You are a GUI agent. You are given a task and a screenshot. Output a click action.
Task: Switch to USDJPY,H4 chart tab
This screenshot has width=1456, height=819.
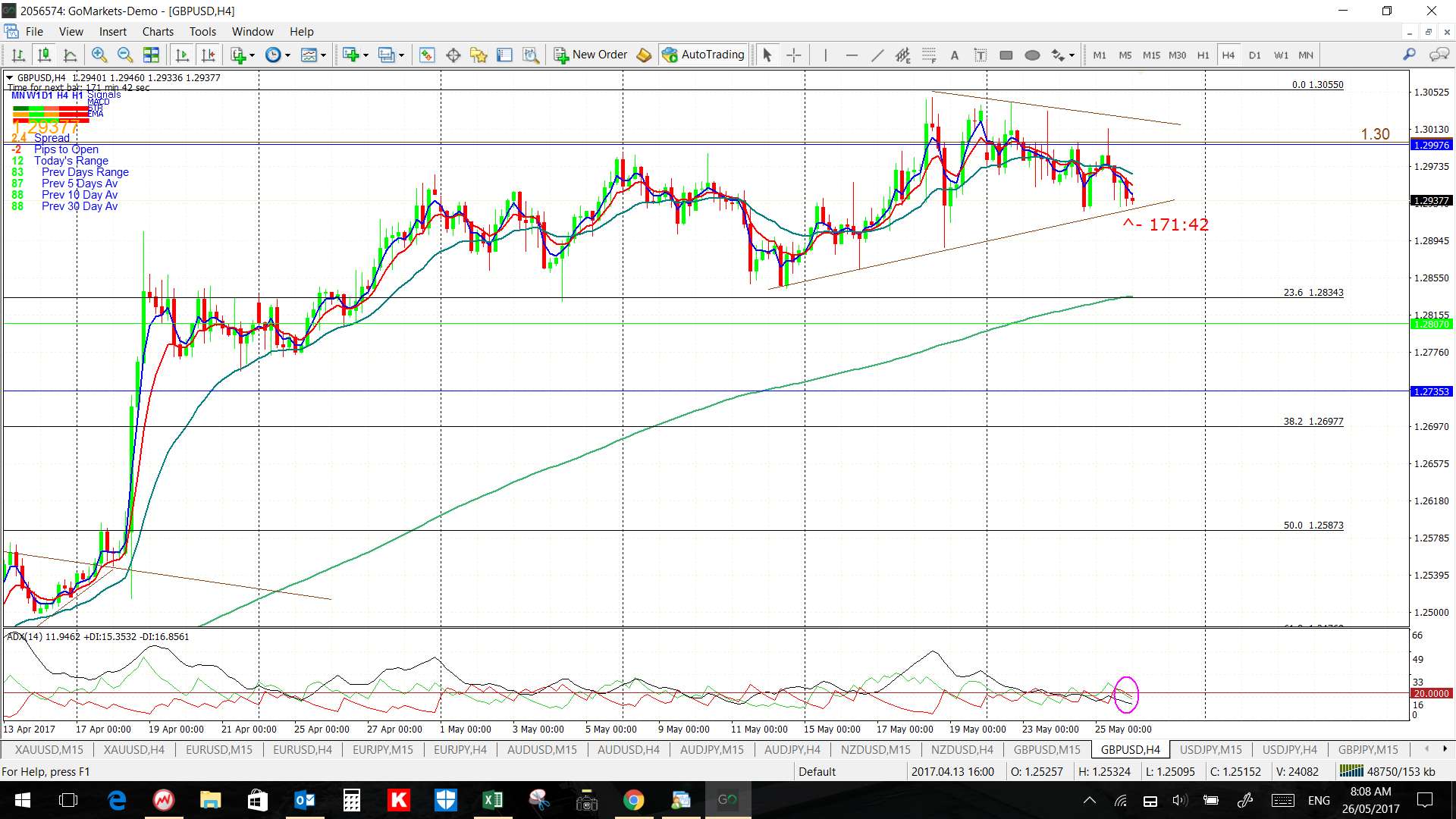click(1289, 749)
